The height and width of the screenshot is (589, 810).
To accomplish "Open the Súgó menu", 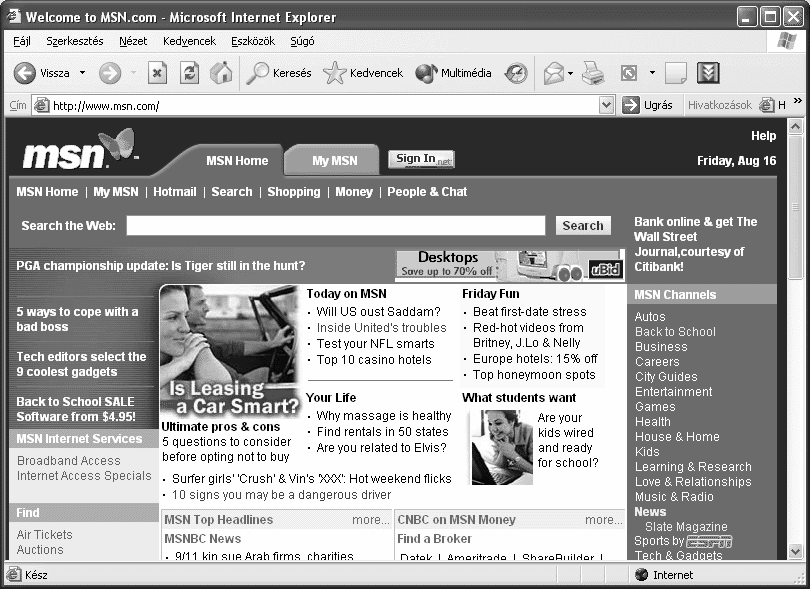I will [302, 41].
